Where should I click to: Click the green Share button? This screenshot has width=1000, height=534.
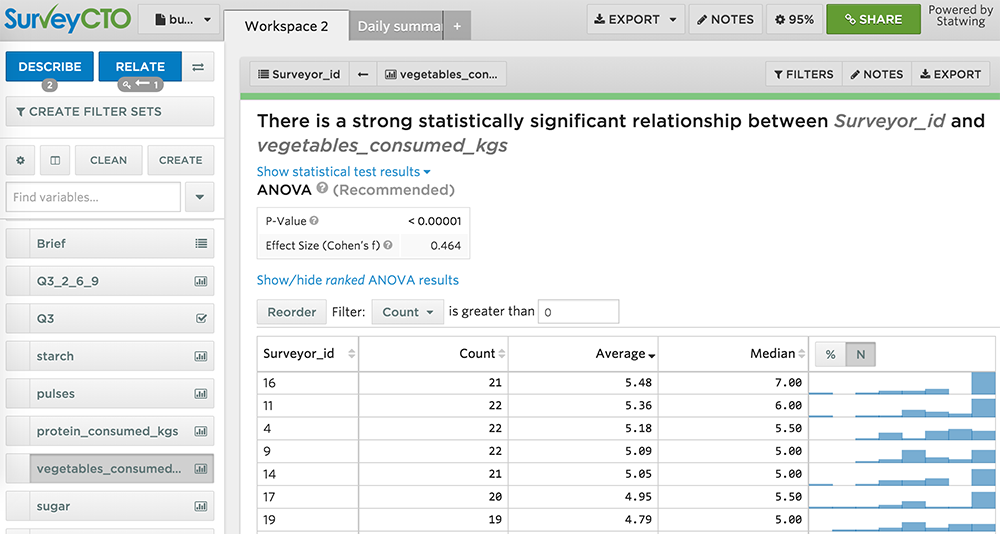click(873, 19)
